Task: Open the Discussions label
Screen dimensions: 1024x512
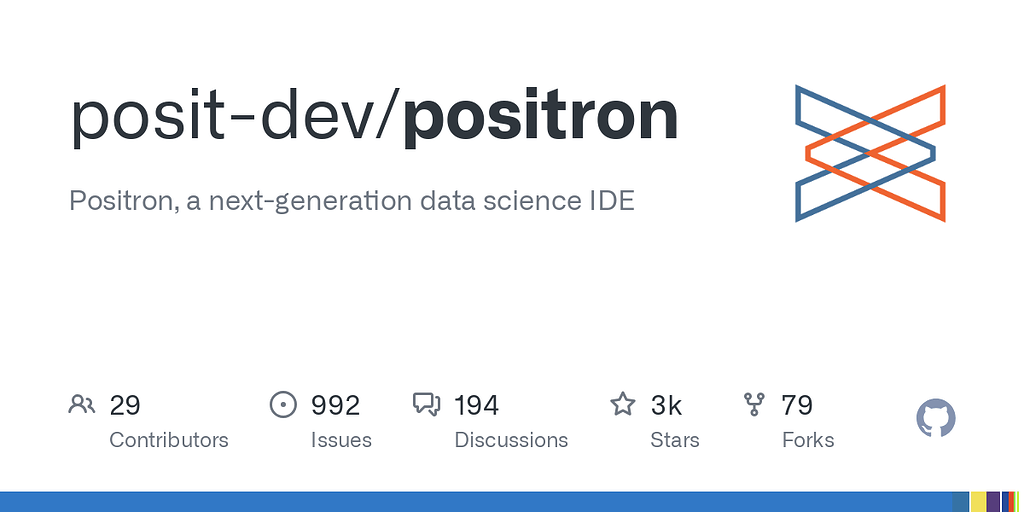Action: pyautogui.click(x=511, y=440)
